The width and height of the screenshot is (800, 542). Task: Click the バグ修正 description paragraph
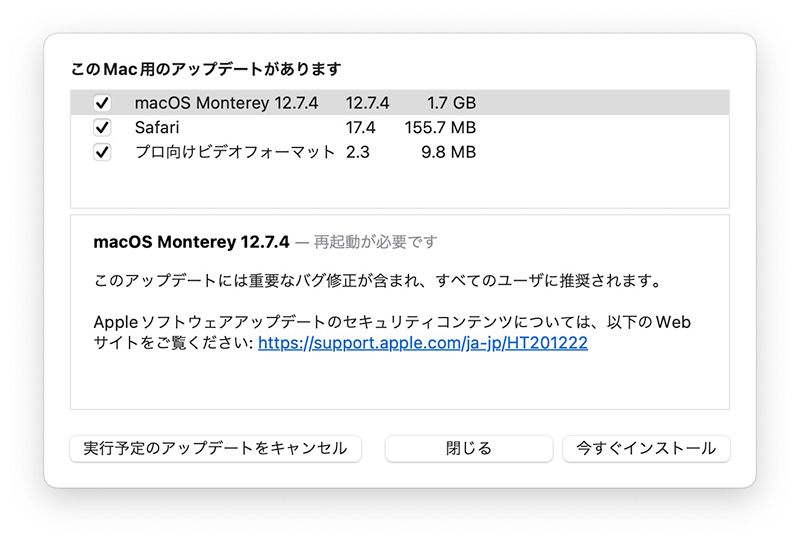(x=378, y=281)
